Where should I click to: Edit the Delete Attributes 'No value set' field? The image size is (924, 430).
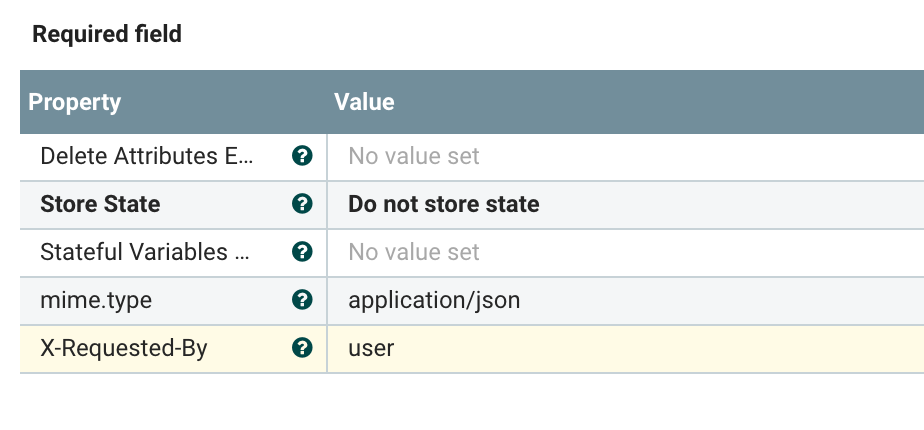point(414,156)
